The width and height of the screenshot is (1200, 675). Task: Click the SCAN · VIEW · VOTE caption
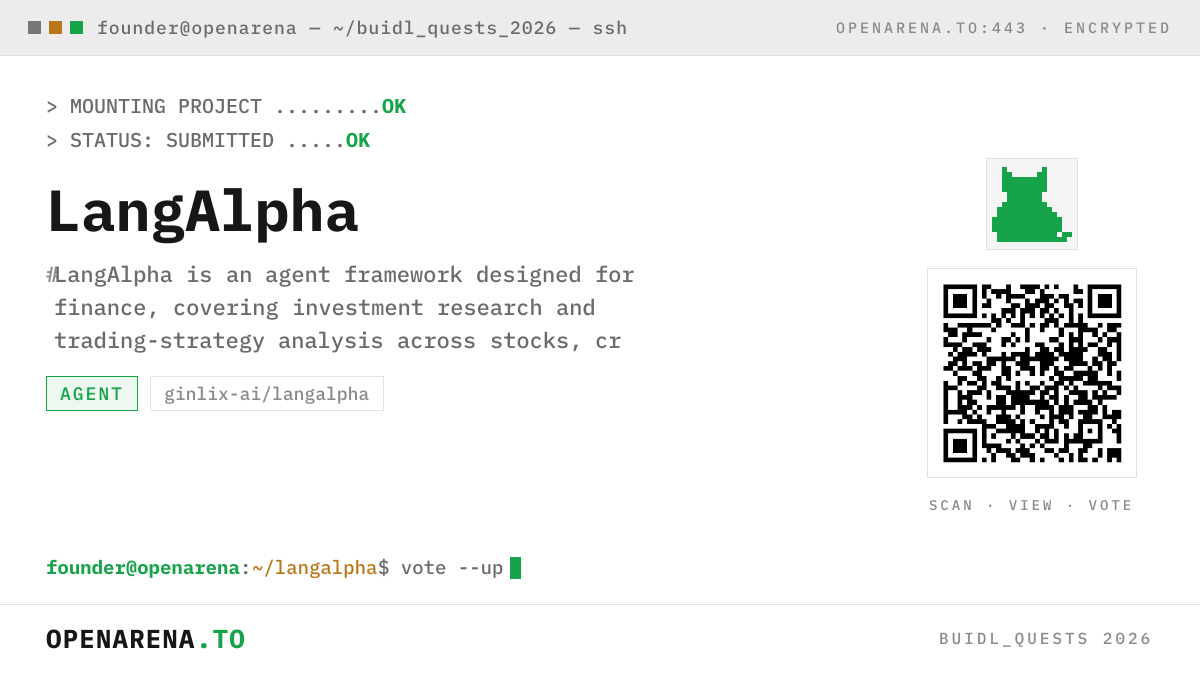[1031, 506]
